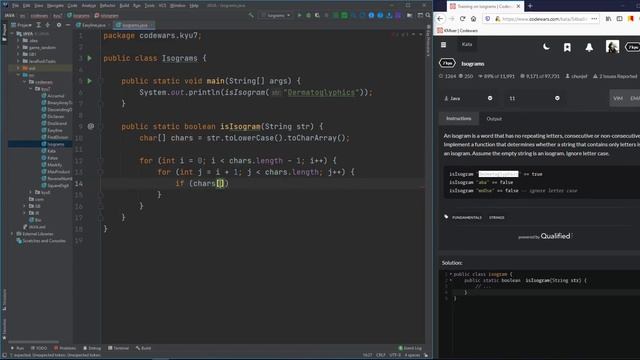Open Search Everywhere magnifier icon in IntelliJ
Viewport: 640px width, 360px height.
click(428, 15)
